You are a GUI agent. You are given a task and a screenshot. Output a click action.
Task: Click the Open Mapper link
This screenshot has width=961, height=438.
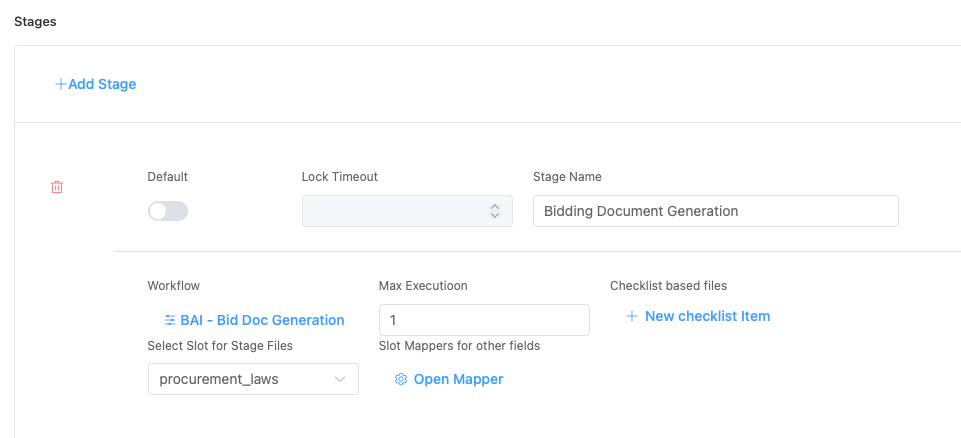coord(449,379)
